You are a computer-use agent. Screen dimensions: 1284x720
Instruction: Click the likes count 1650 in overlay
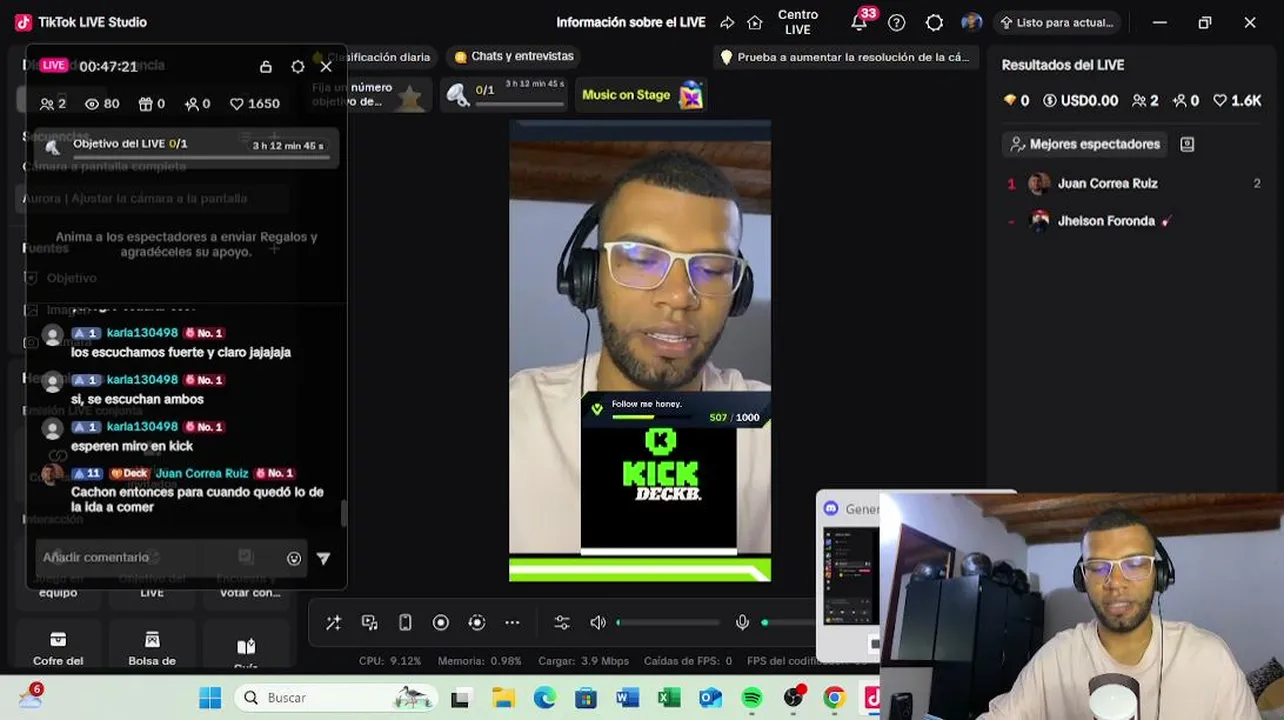coord(255,104)
